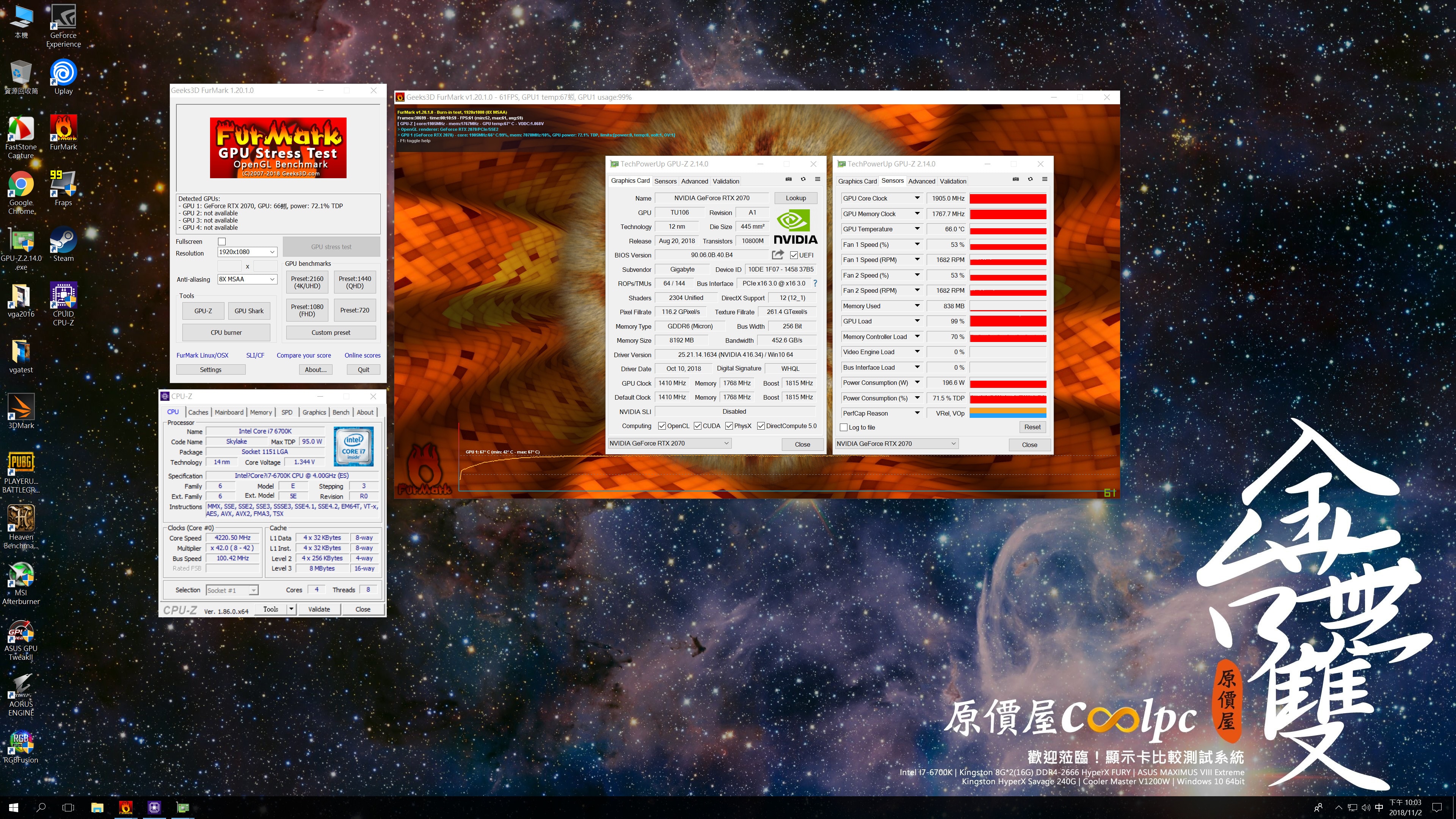The width and height of the screenshot is (1456, 819).
Task: Switch to Advanced tab in GPU-Z Graphics Card window
Action: 694,182
